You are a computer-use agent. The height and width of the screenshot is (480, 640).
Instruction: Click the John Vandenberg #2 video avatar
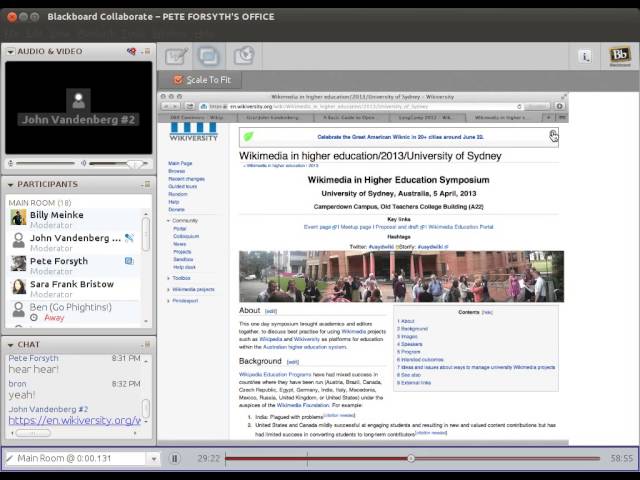(x=78, y=100)
